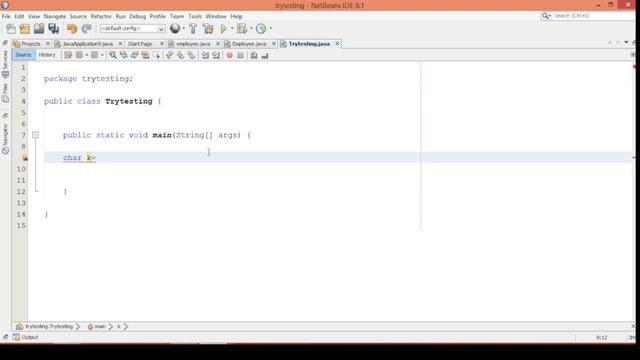Click Find Next Occurrence icon
This screenshot has width=640, height=360.
pos(134,55)
